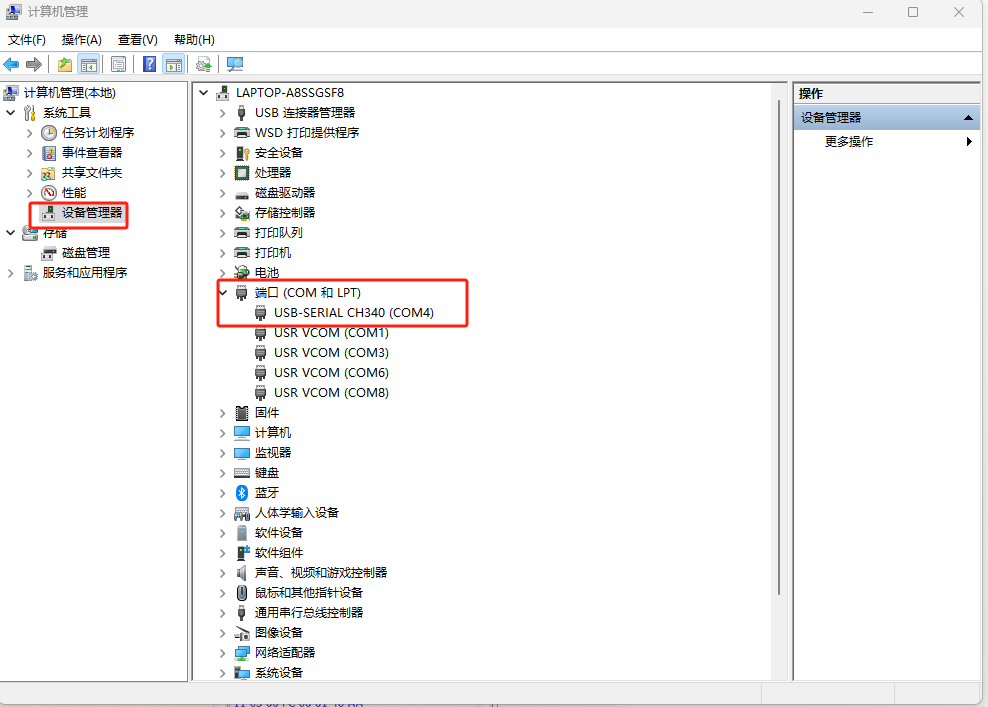Click the 共享文件夹 icon
Image resolution: width=988 pixels, height=707 pixels.
pyautogui.click(x=48, y=173)
